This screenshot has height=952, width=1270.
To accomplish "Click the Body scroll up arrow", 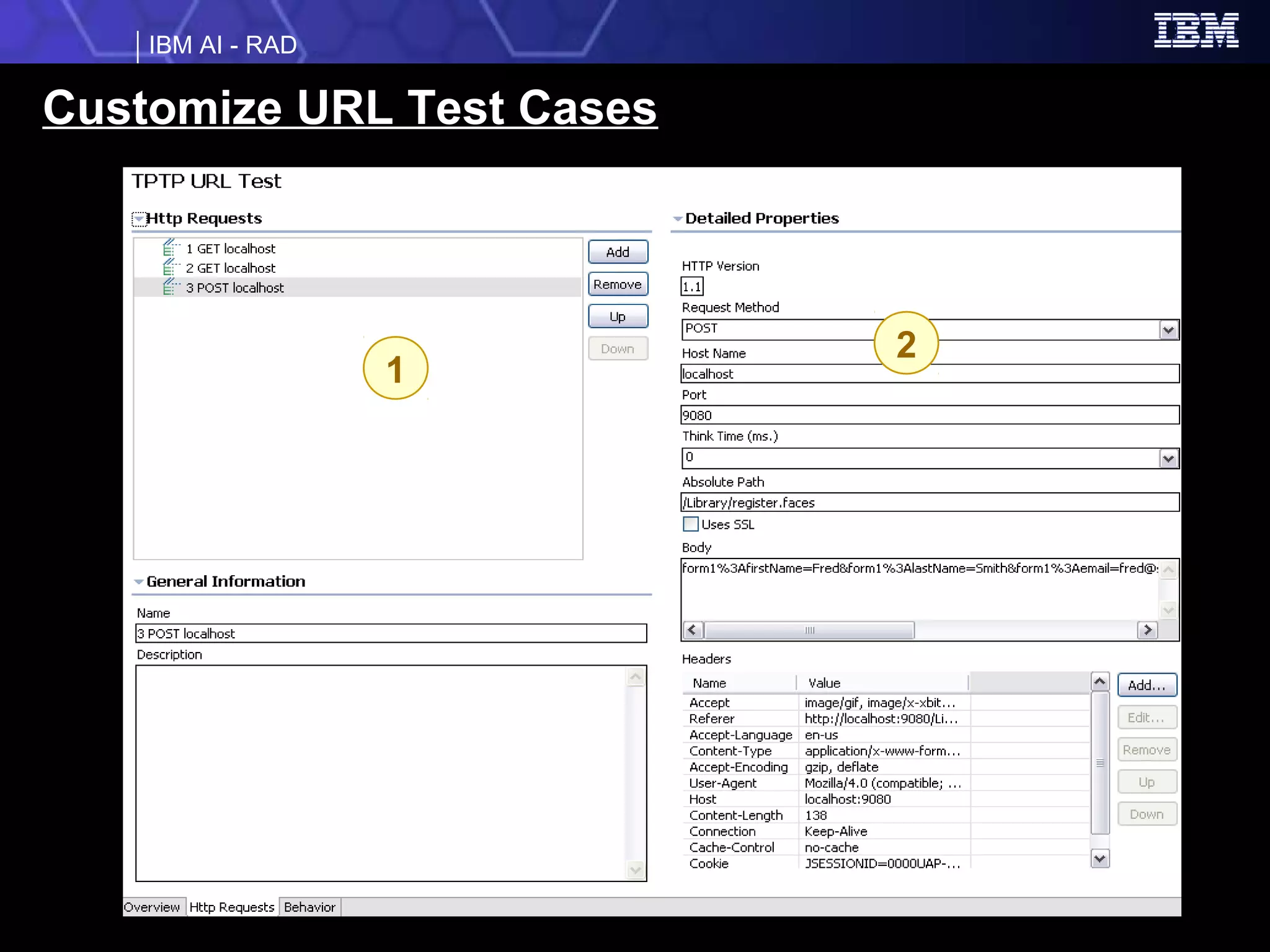I will click(1168, 570).
